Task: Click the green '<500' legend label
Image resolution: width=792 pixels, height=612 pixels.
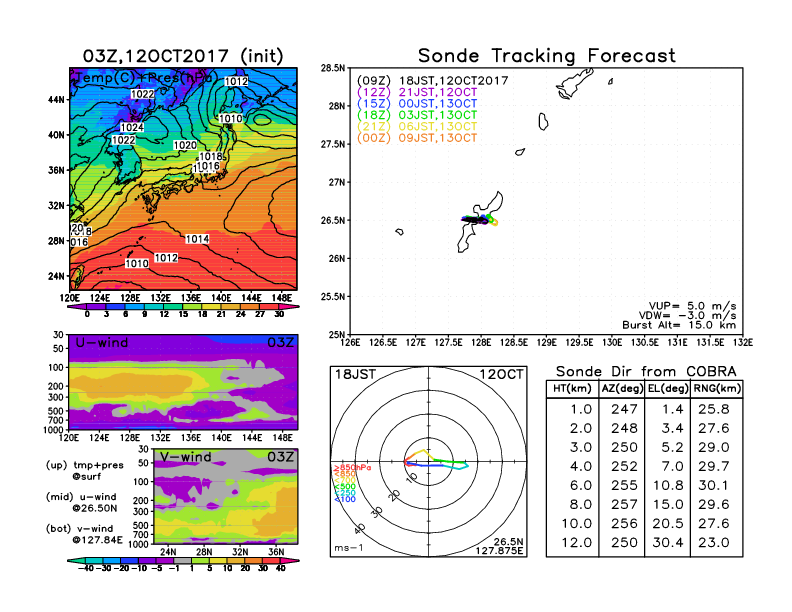Action: (x=345, y=487)
